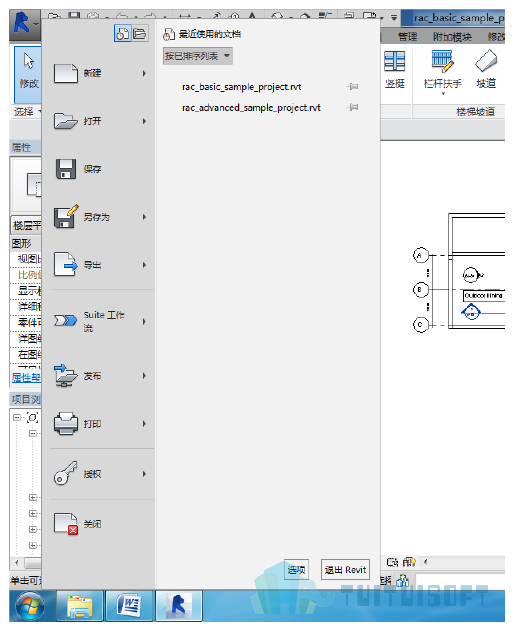Click the 关闭 (Close) document icon

pos(66,524)
